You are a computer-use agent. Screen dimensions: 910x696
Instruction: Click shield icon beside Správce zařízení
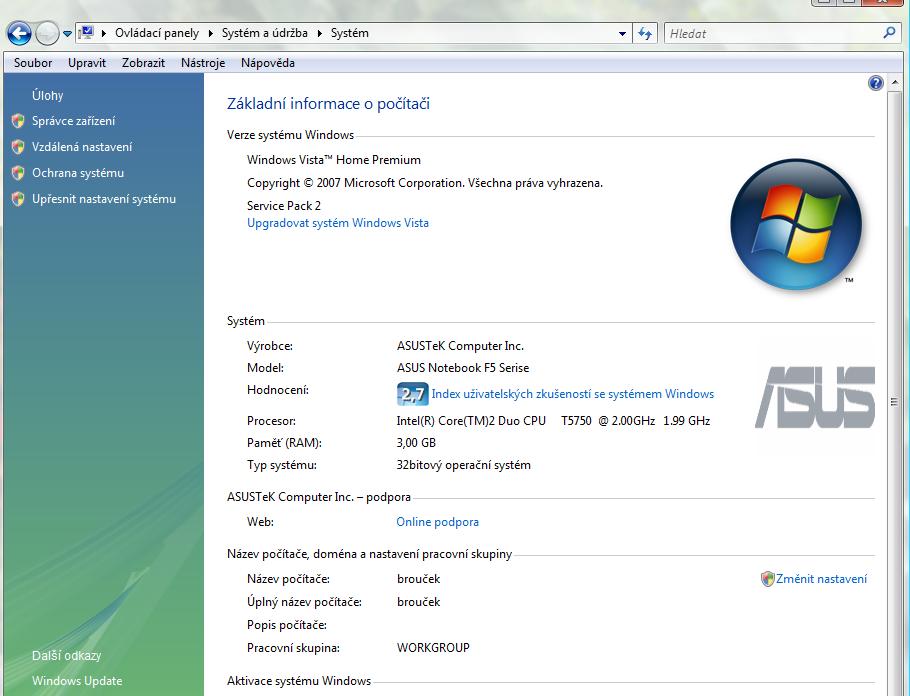click(18, 121)
